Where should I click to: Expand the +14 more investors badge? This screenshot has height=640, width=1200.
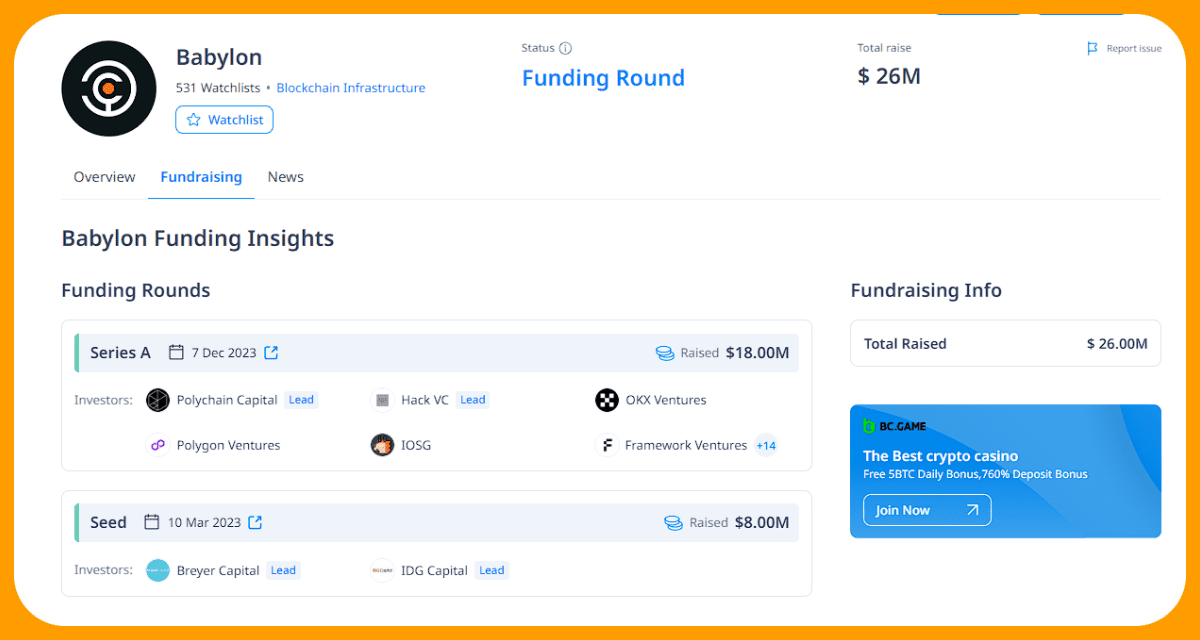[x=766, y=445]
